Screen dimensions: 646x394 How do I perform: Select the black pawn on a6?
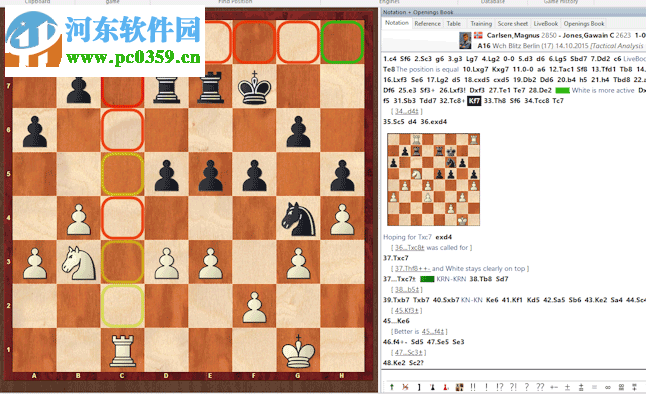pyautogui.click(x=34, y=131)
